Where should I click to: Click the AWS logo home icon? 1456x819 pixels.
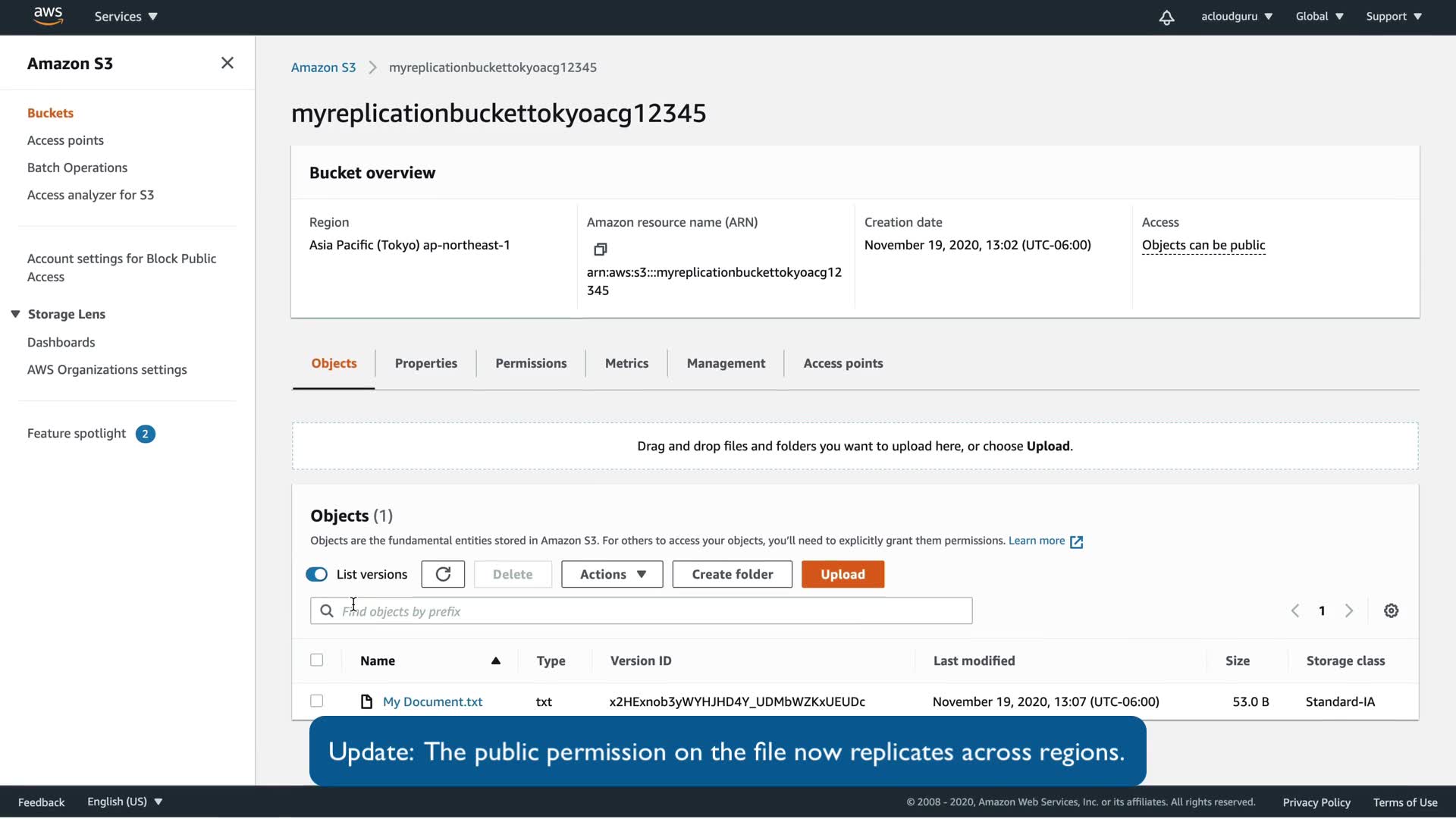pos(48,16)
